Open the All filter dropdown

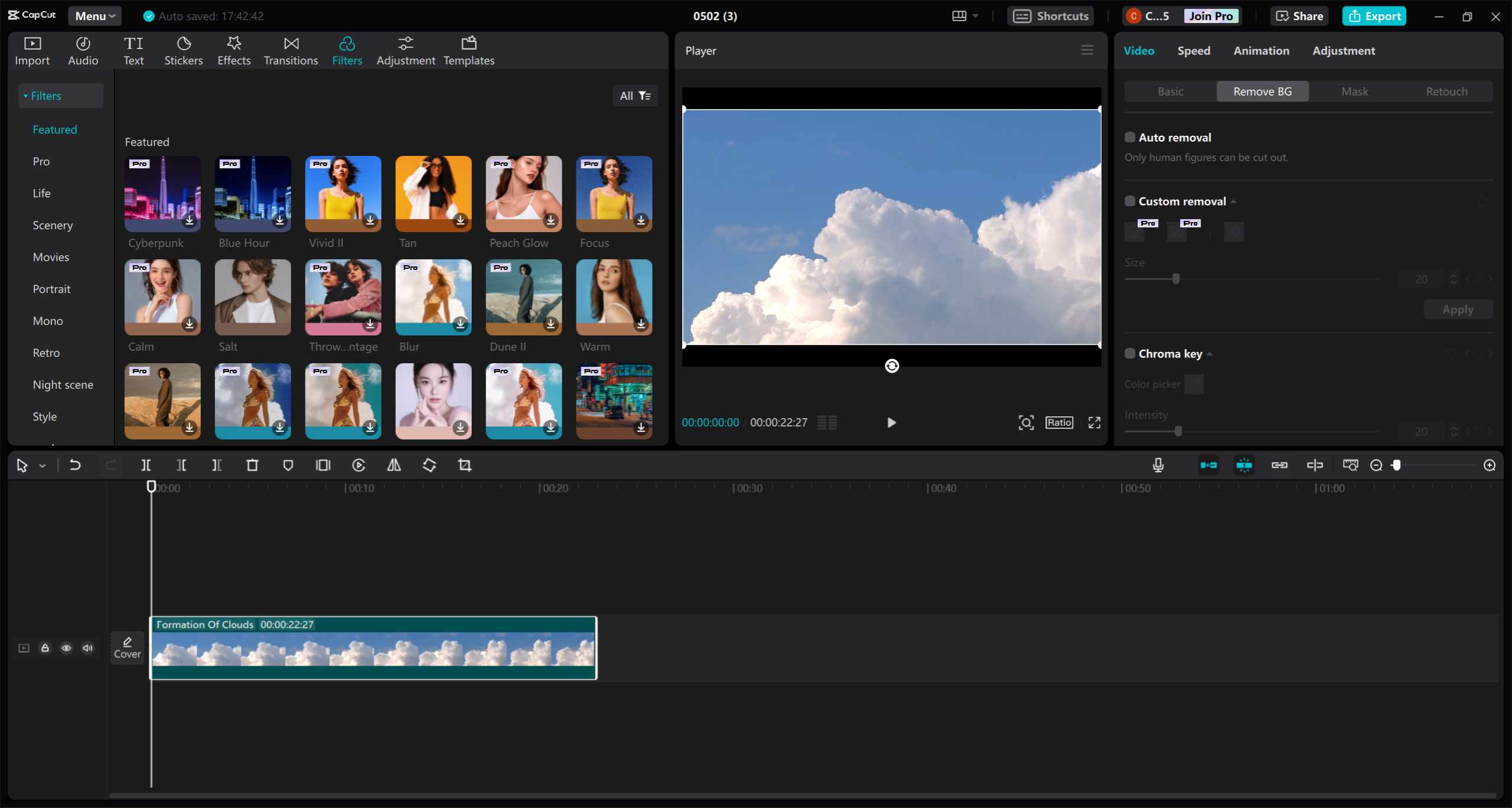click(635, 96)
